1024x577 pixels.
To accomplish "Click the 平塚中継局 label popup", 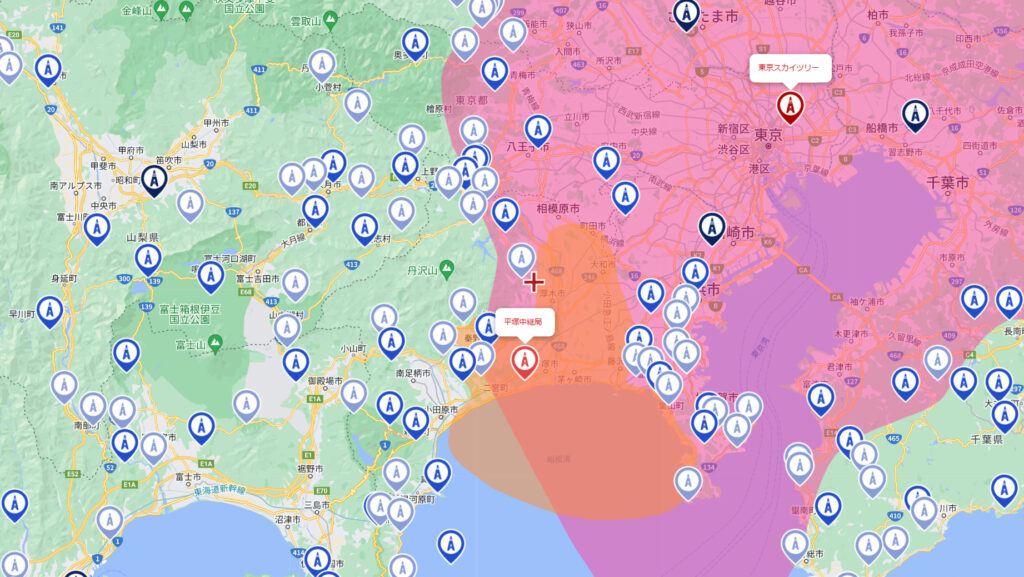I will pyautogui.click(x=523, y=323).
